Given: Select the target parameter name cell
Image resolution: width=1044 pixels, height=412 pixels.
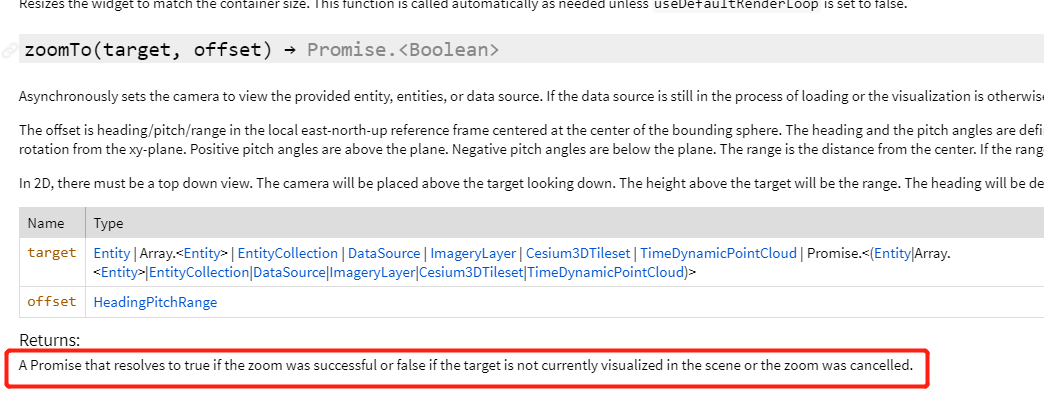Looking at the screenshot, I should [x=51, y=252].
